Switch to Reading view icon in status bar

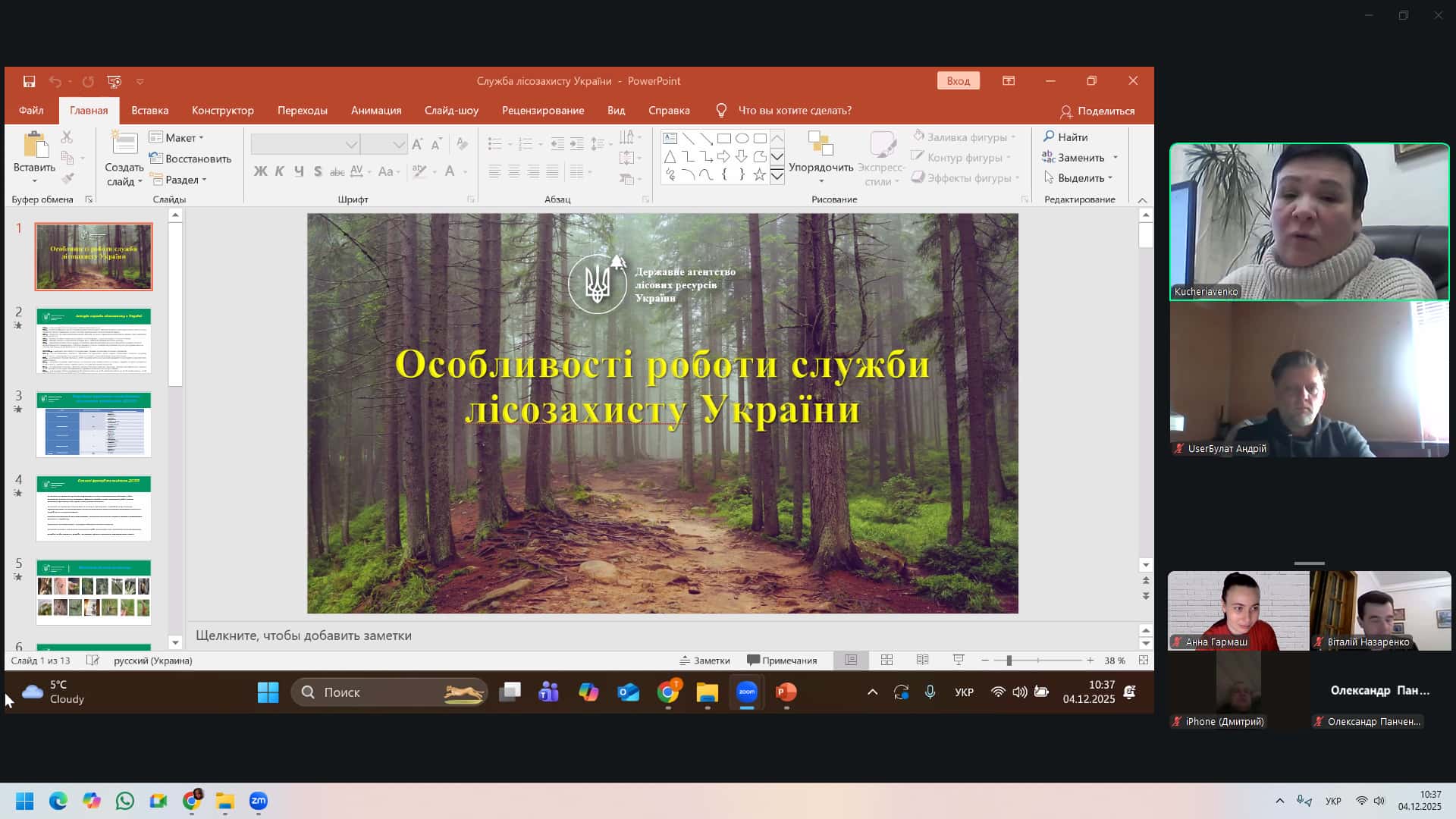click(922, 661)
